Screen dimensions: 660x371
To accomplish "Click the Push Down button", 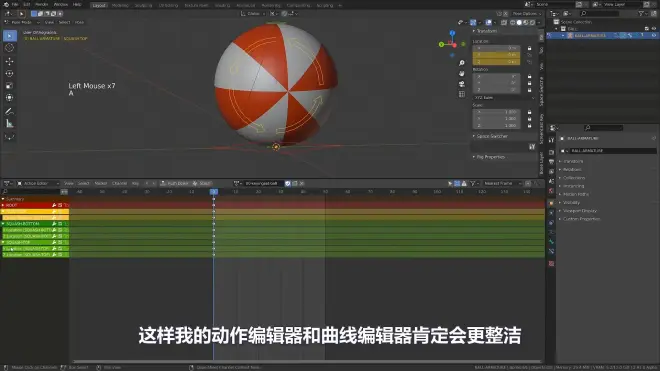I will click(x=174, y=184).
